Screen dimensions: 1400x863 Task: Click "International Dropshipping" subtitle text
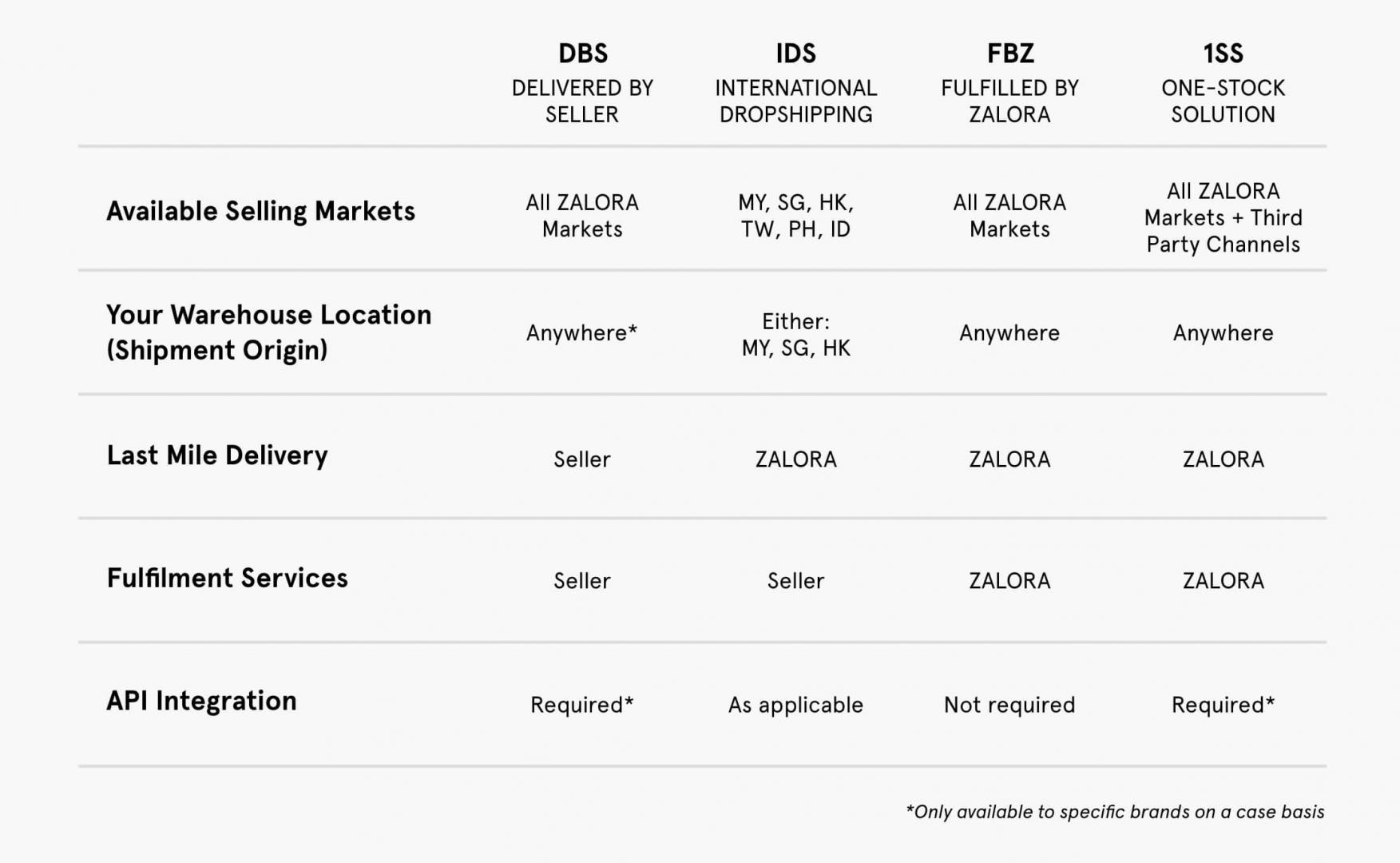tap(795, 101)
